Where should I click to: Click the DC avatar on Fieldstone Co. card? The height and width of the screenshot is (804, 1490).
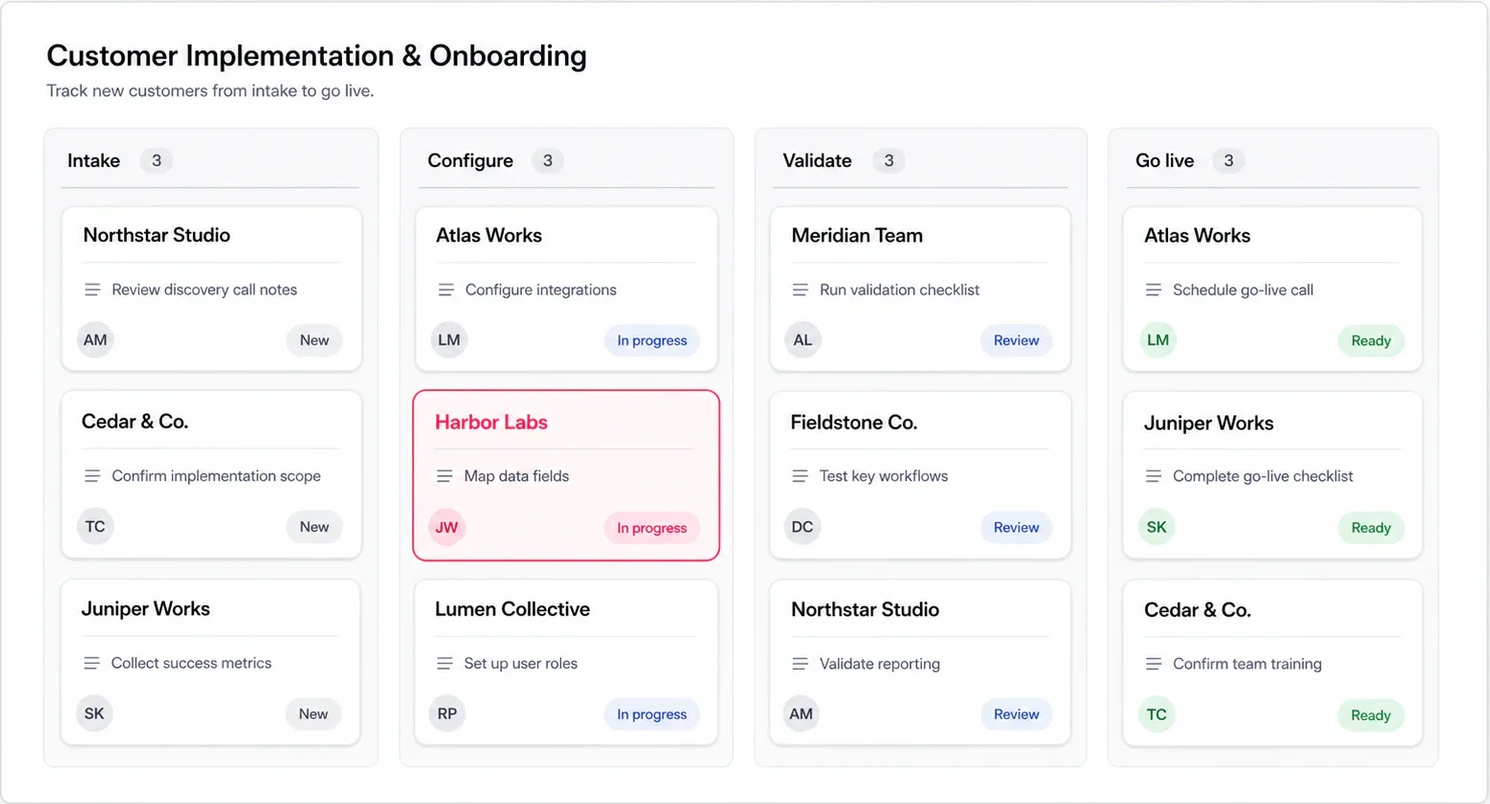pos(802,527)
